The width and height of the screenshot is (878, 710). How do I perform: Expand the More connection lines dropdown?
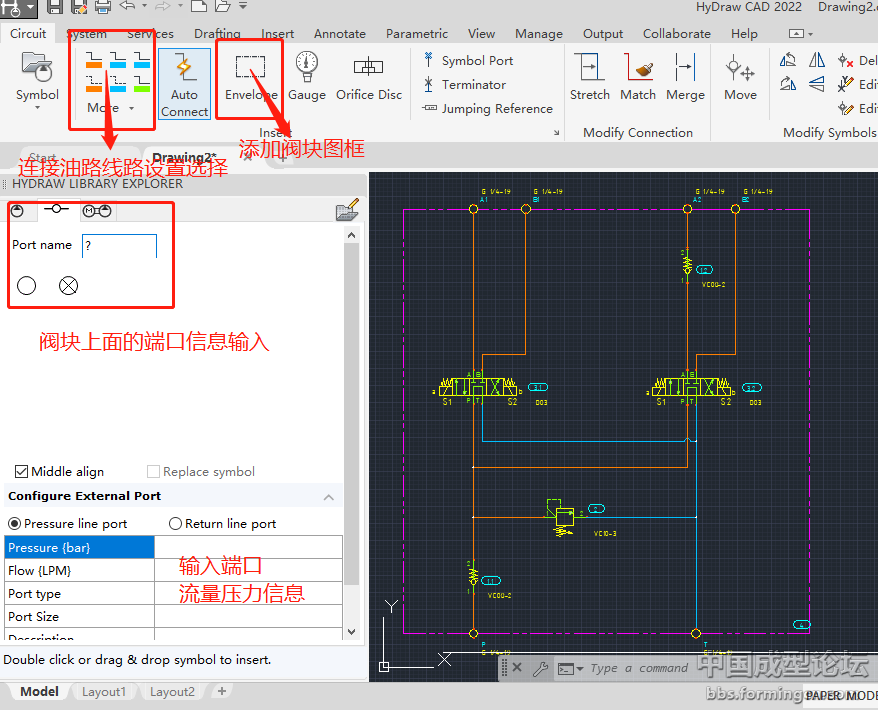[x=110, y=108]
